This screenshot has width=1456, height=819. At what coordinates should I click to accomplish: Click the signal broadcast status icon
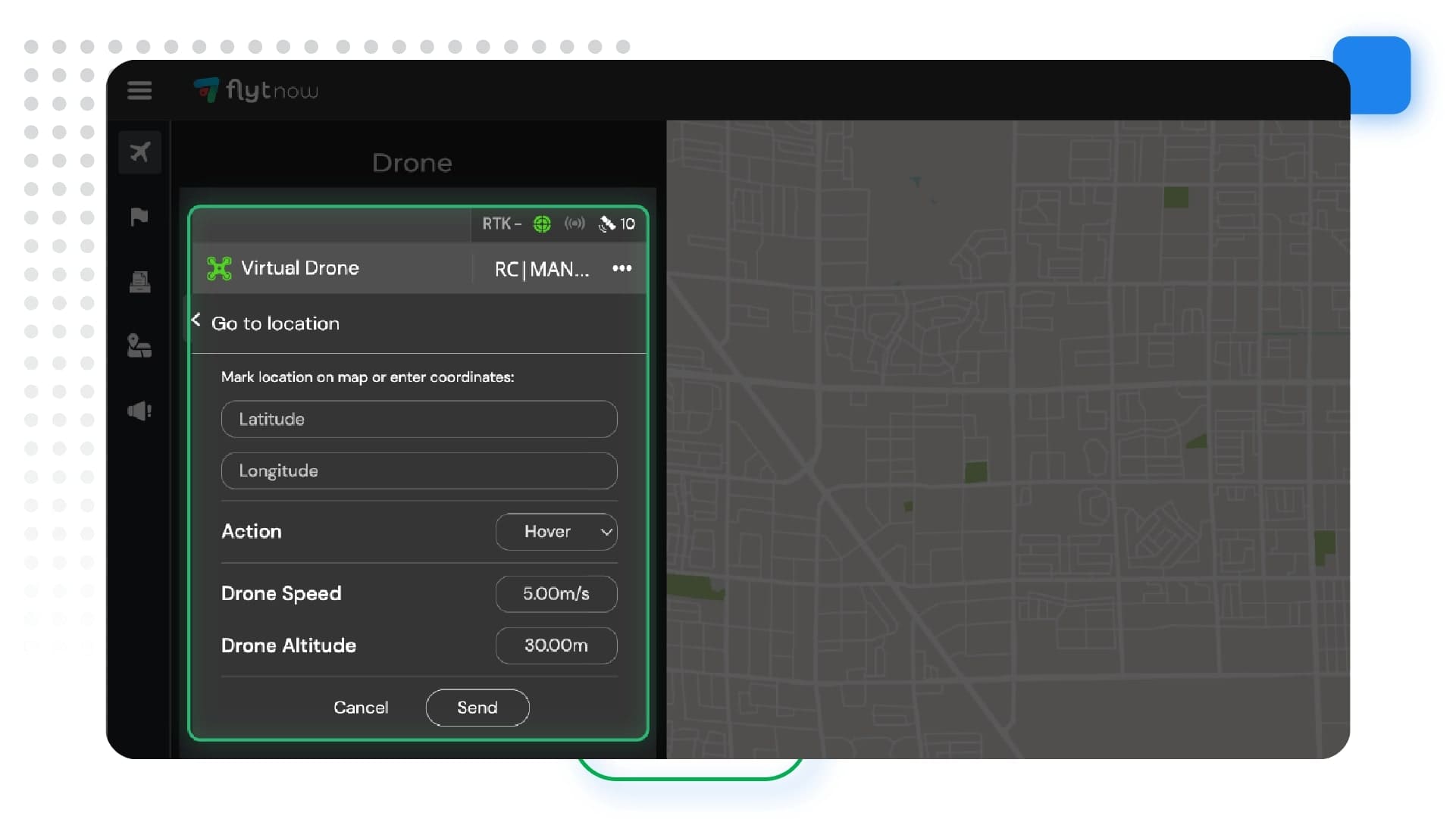point(575,224)
